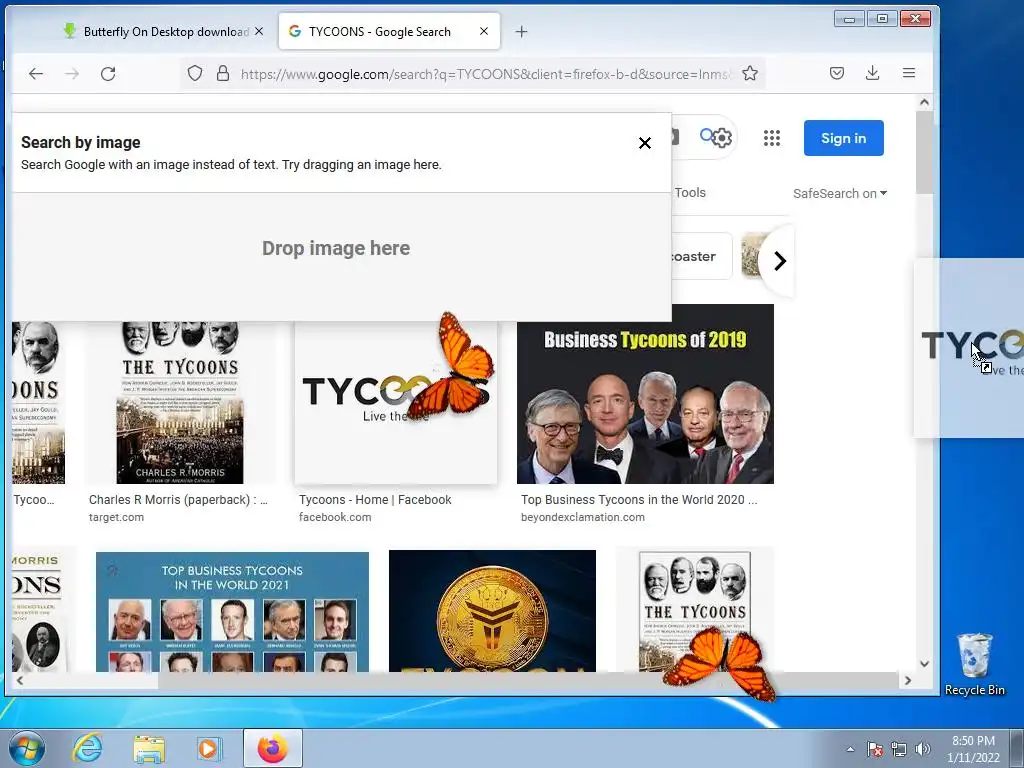This screenshot has height=768, width=1024.
Task: Open Top Business Tycoons 2021 thumbnail
Action: pyautogui.click(x=232, y=612)
